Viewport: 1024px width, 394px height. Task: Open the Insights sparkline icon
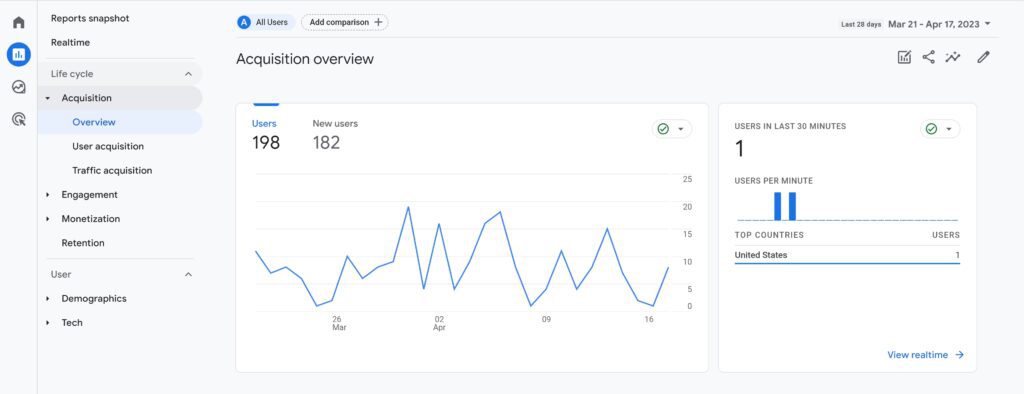pyautogui.click(x=953, y=57)
